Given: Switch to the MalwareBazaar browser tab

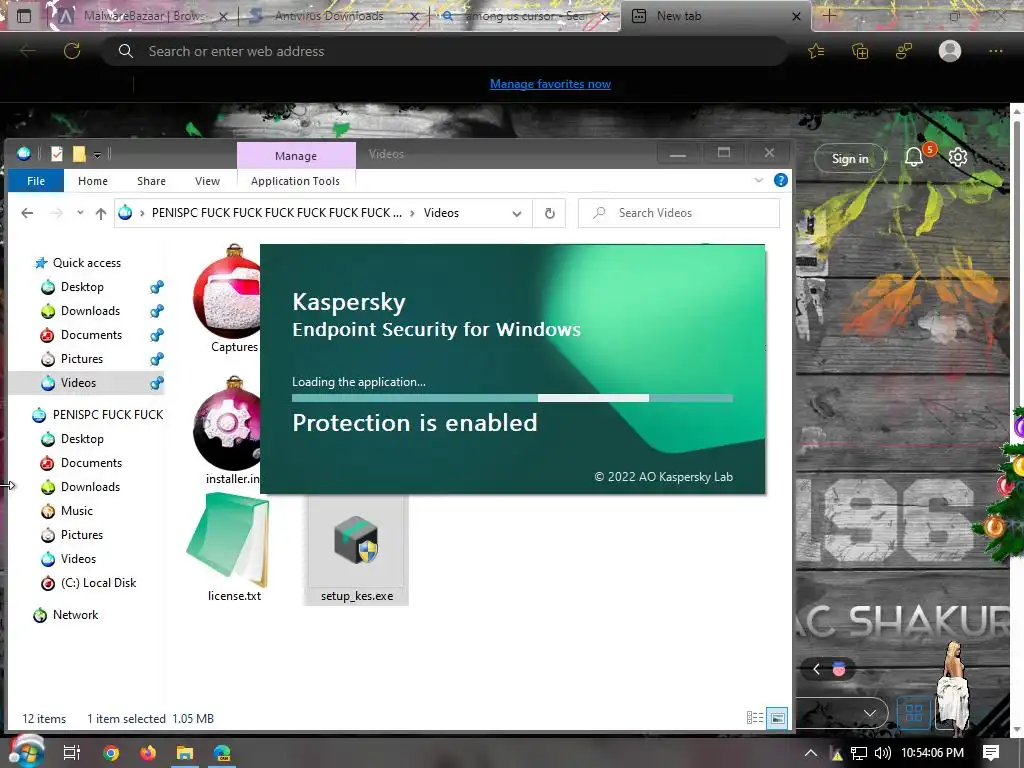Looking at the screenshot, I should 144,16.
